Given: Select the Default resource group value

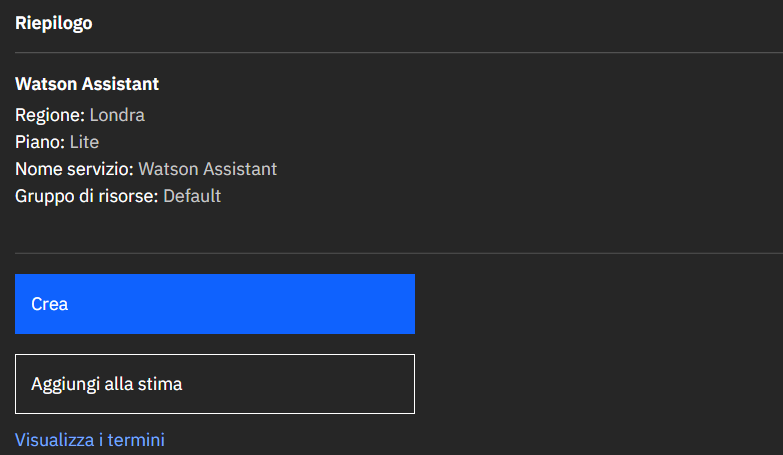Looking at the screenshot, I should coord(192,196).
